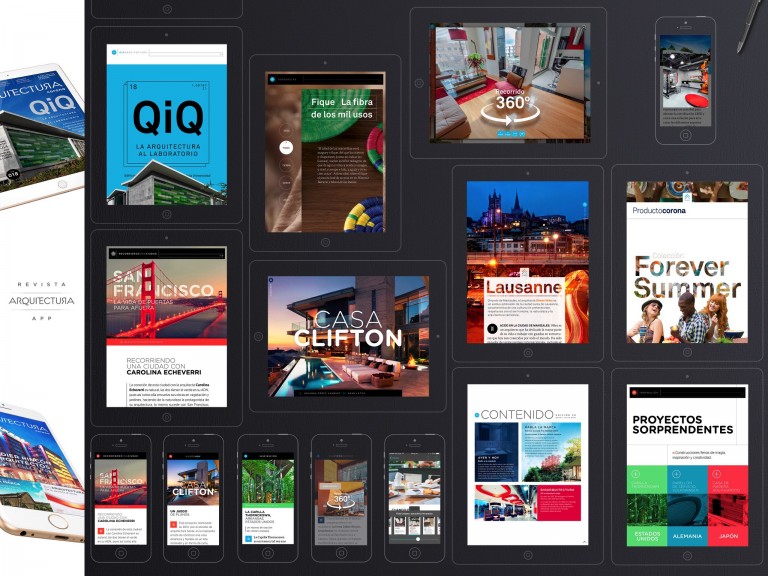
Task: Select the circle right below the highlighted Fique nav circle
Action: (286, 165)
